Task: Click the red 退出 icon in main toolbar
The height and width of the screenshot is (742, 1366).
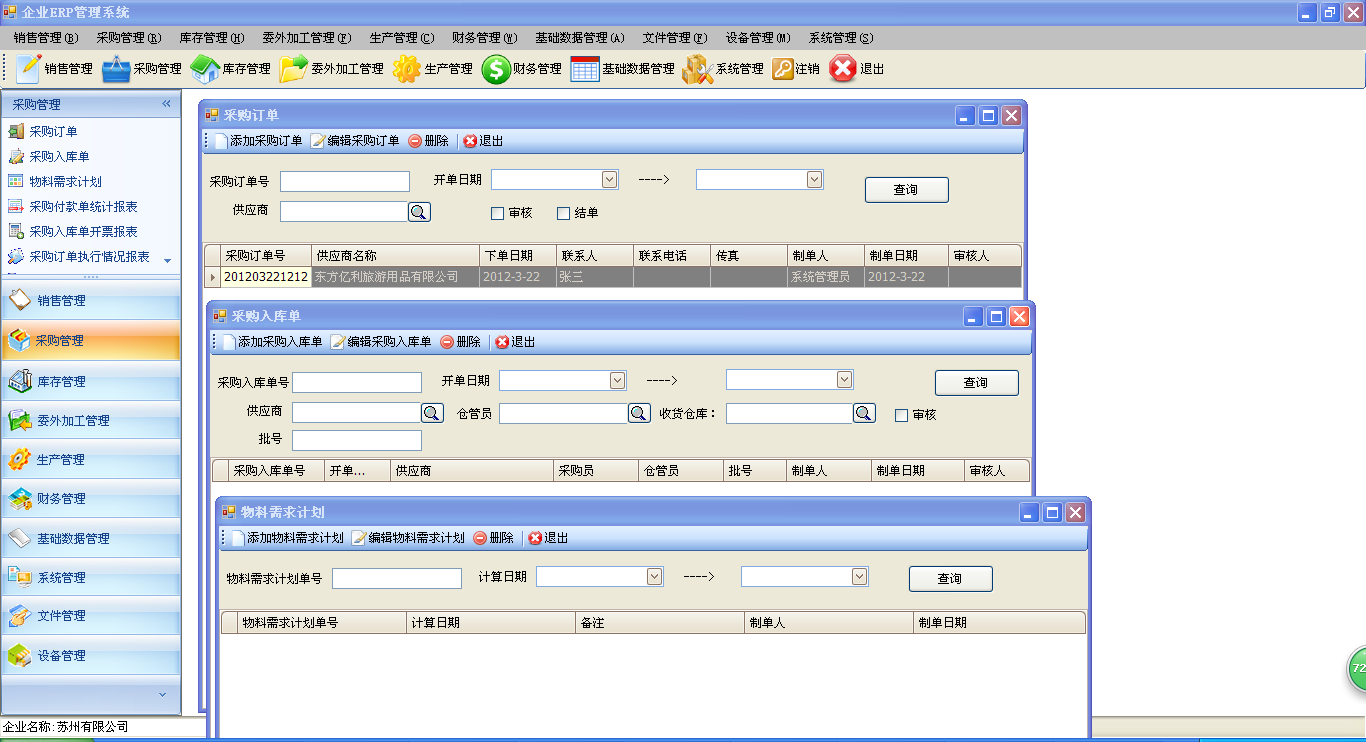Action: click(843, 69)
